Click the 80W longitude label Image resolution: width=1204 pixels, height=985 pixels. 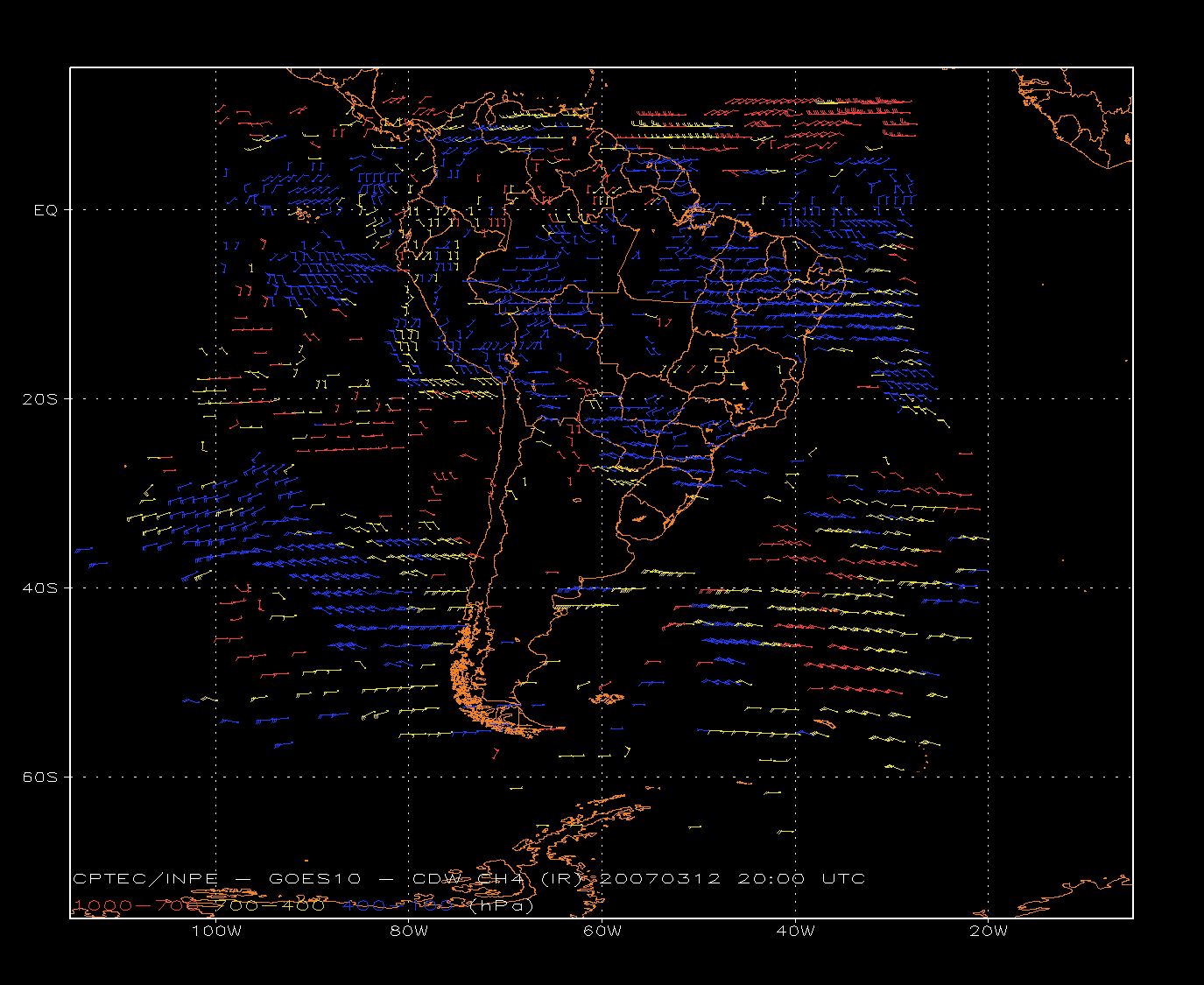[x=409, y=931]
